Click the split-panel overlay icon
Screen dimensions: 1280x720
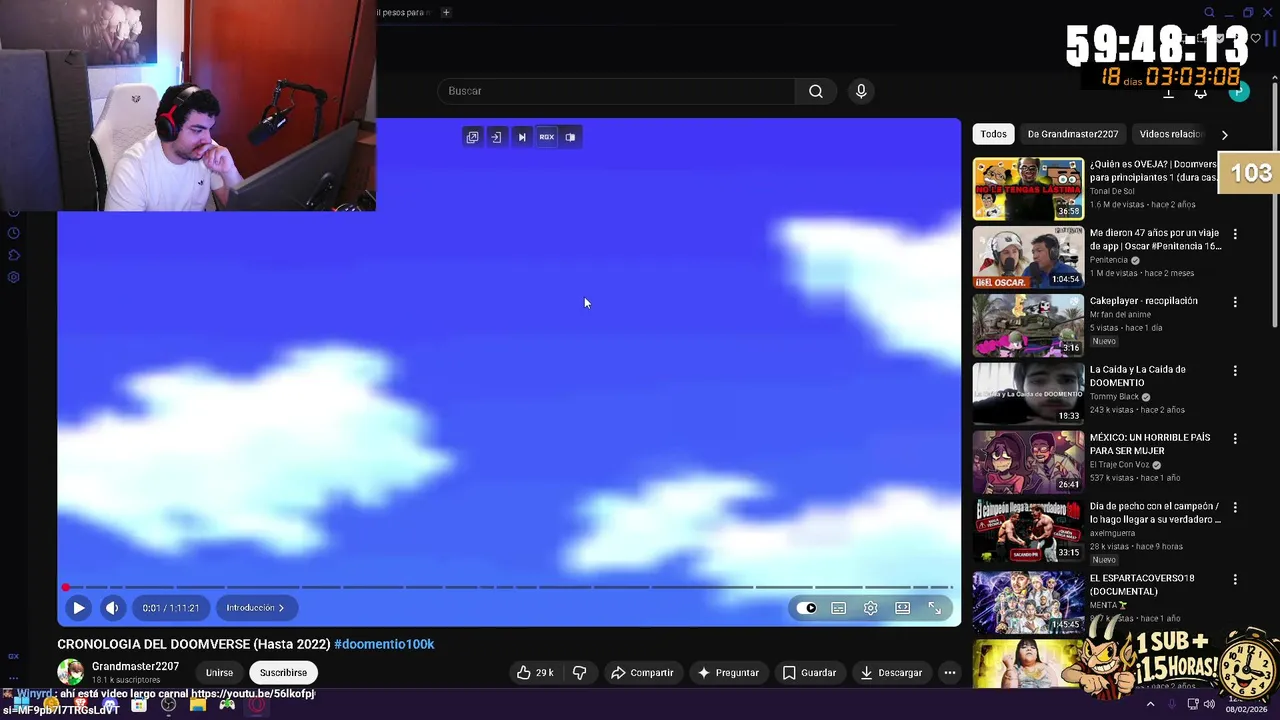570,137
